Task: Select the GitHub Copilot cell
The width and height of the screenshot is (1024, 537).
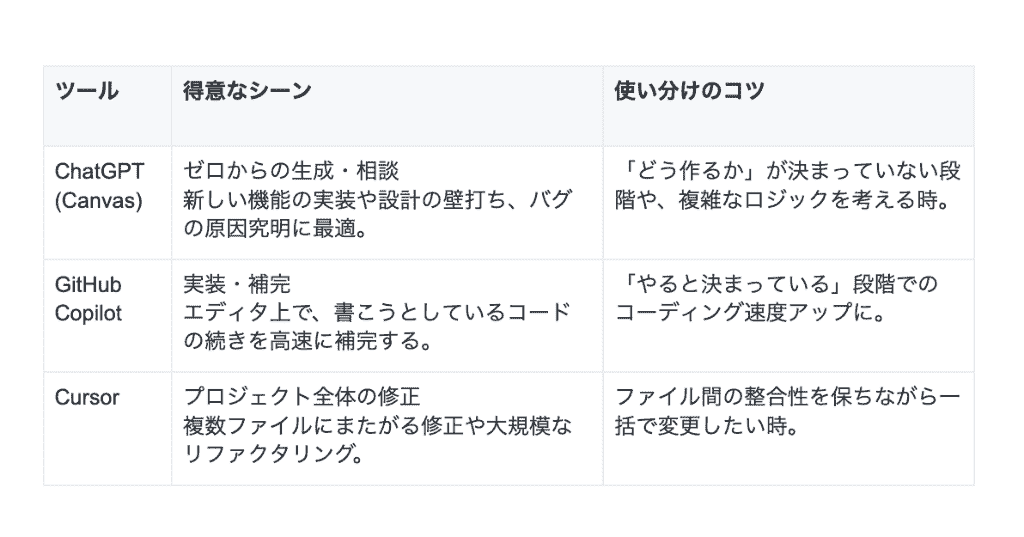Action: tap(107, 316)
